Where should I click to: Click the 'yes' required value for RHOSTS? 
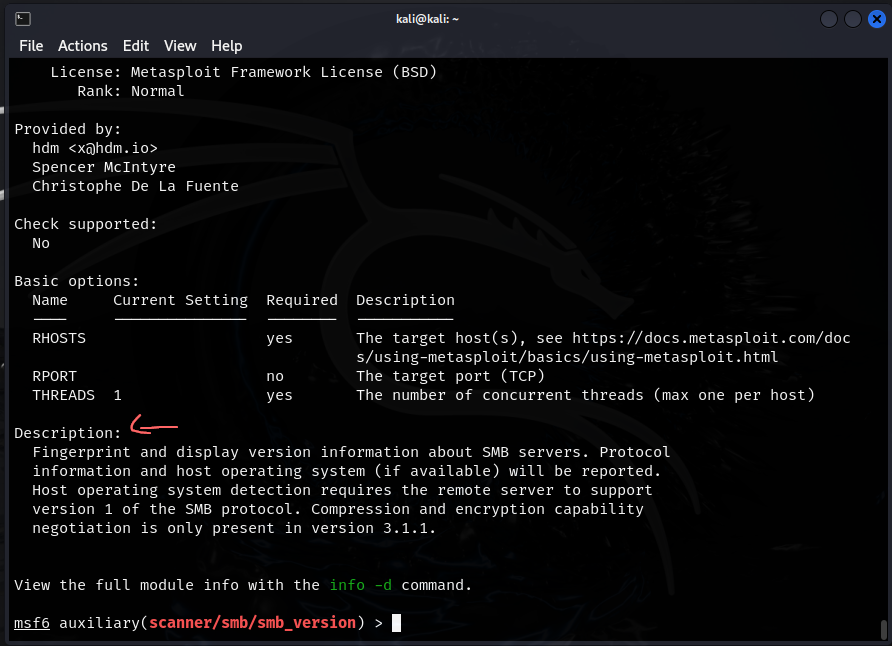279,339
